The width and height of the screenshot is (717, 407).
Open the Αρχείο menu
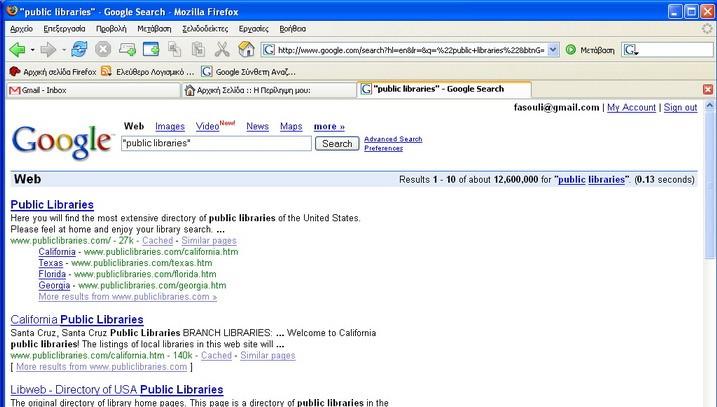[21, 29]
